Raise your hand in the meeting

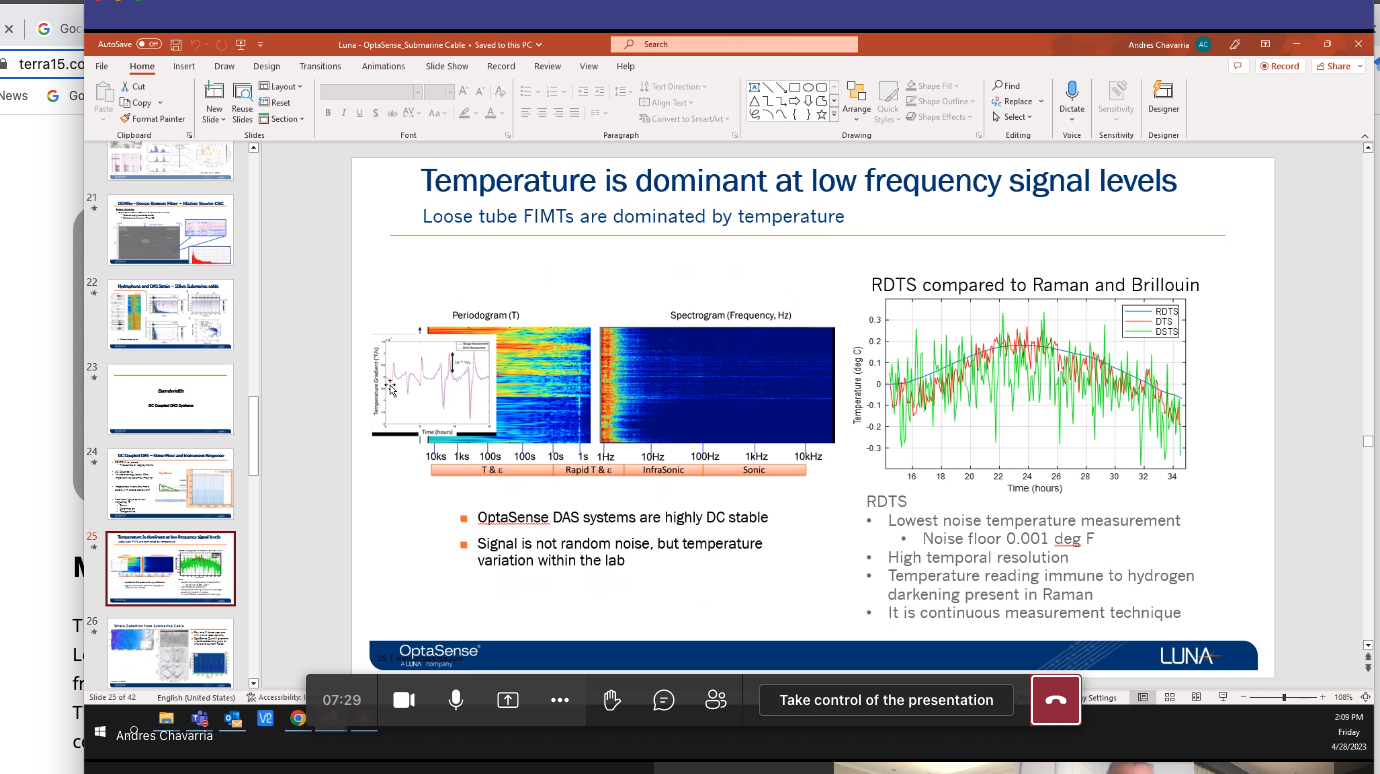point(612,700)
